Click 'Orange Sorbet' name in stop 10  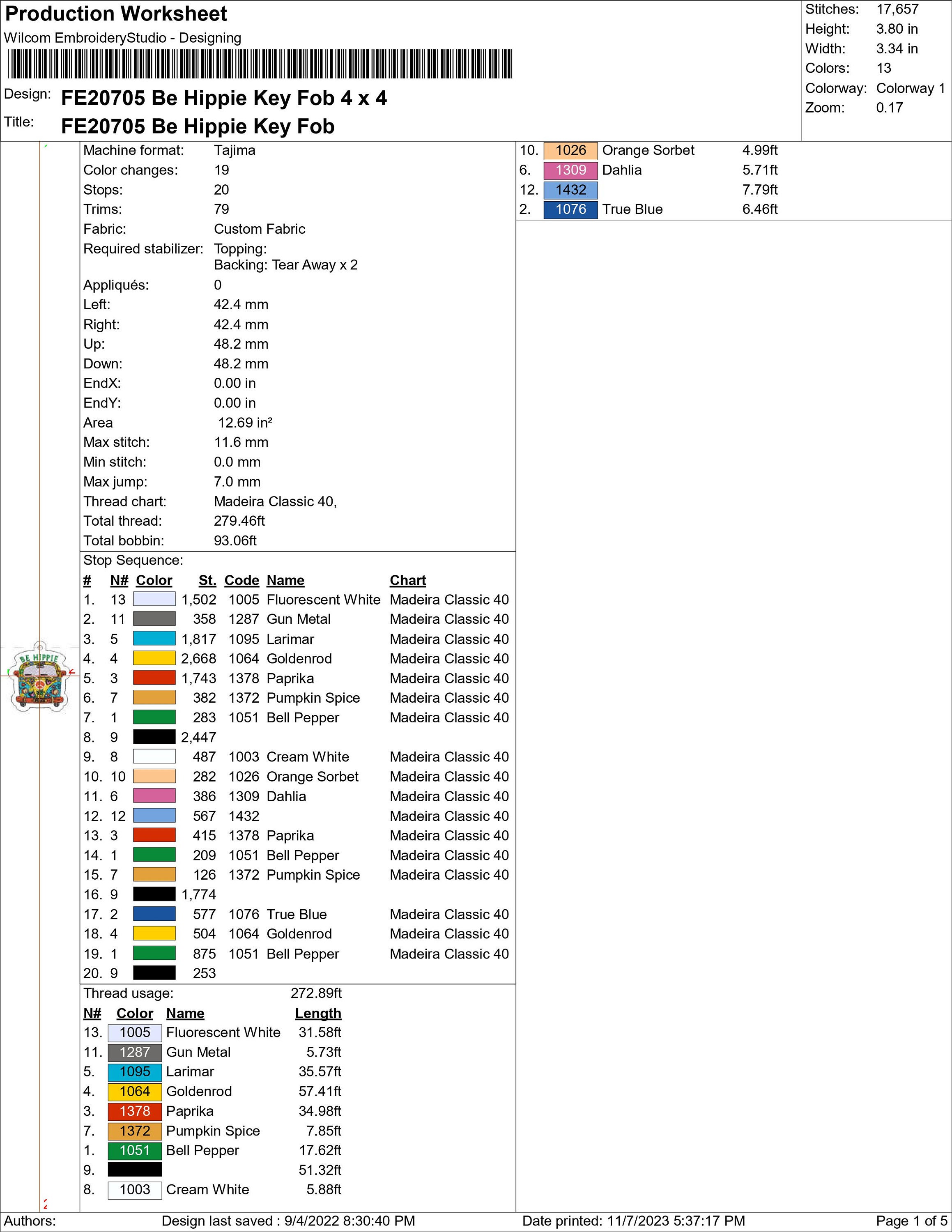tap(313, 777)
